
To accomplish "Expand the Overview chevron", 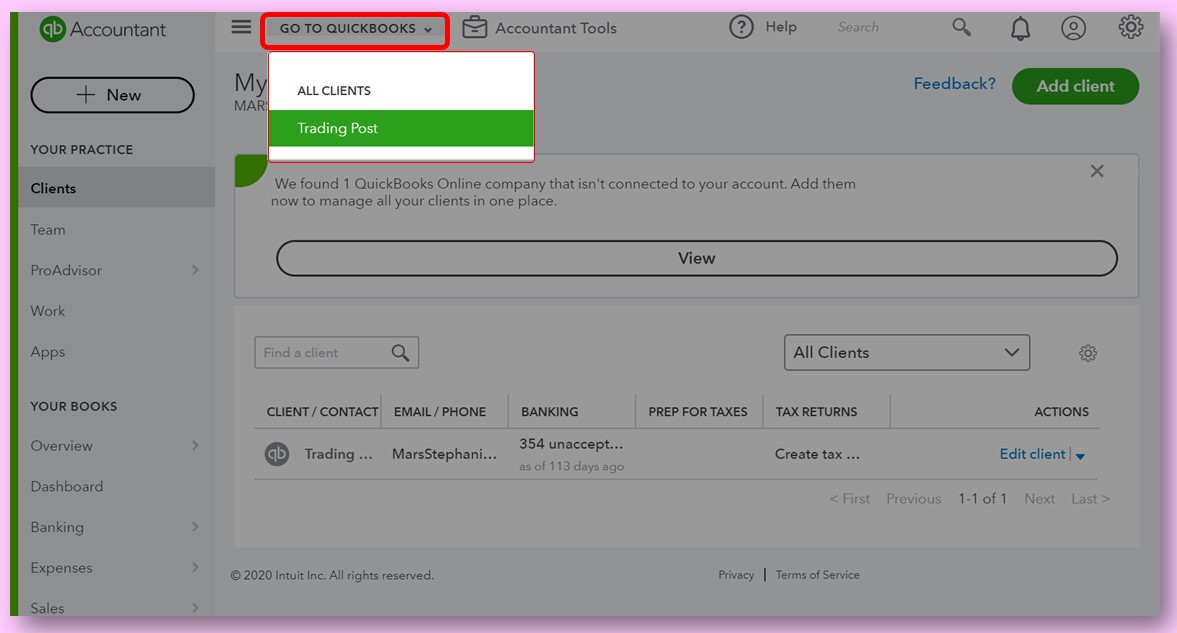I will coord(195,445).
